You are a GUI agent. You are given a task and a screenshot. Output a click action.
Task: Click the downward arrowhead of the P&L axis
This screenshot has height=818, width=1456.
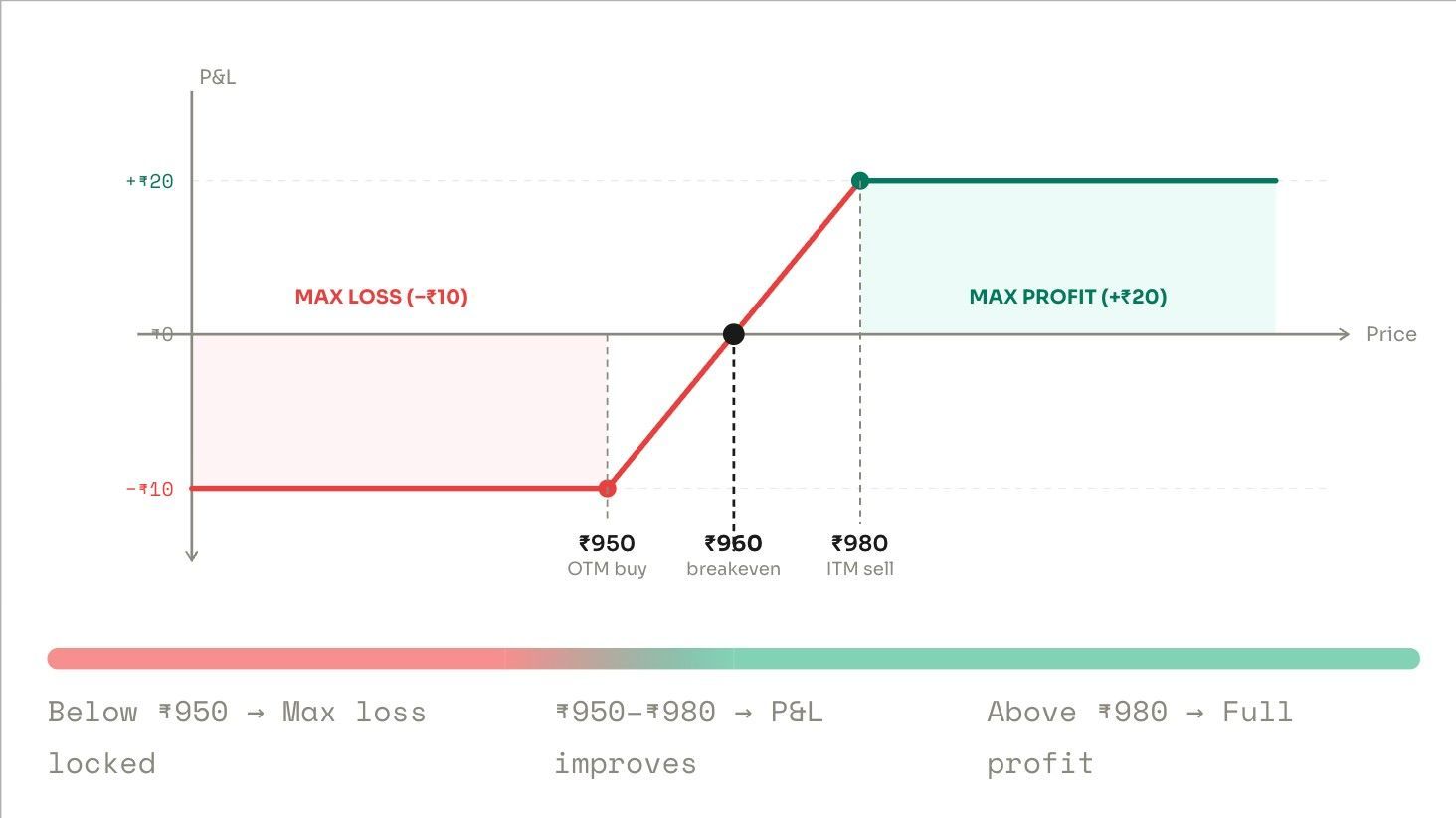pos(192,555)
